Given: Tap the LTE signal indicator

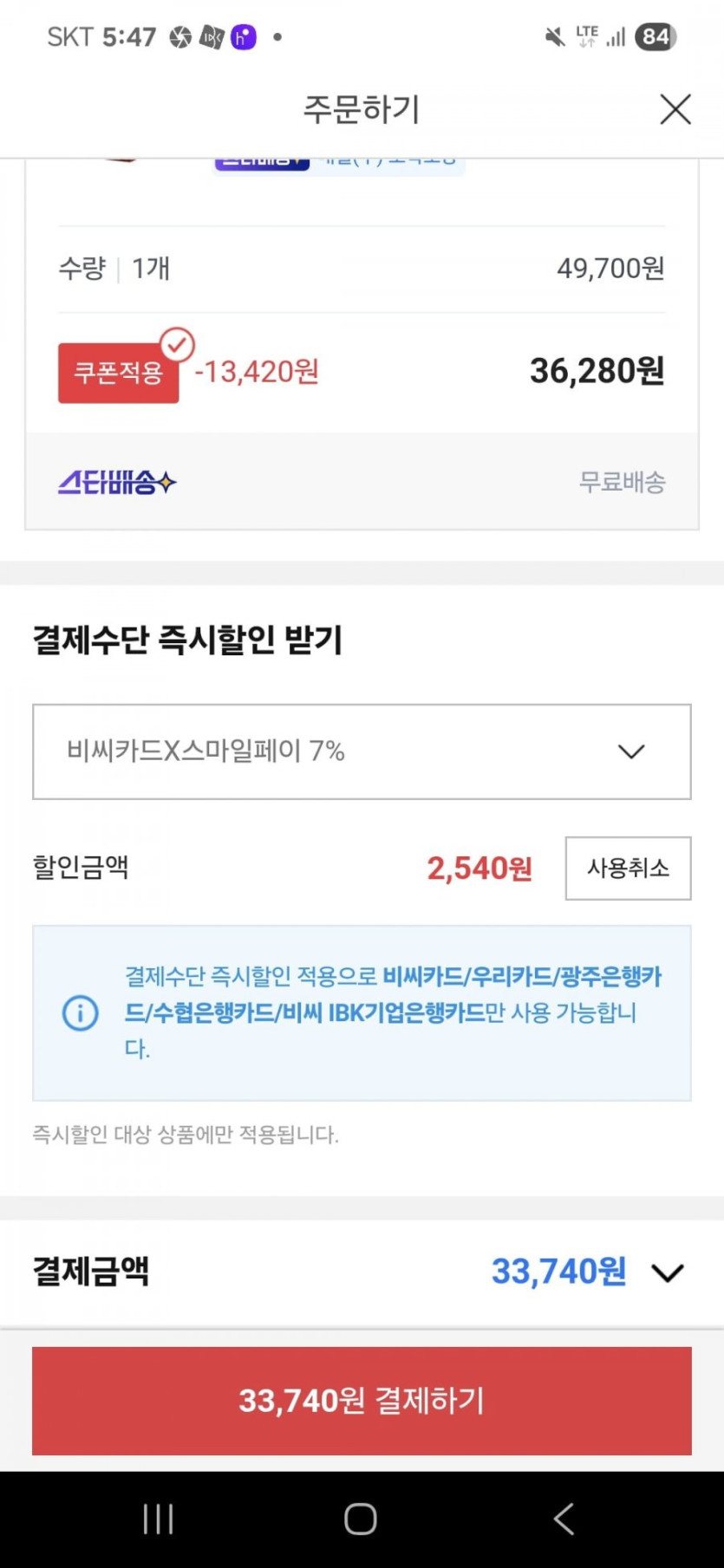Looking at the screenshot, I should [x=588, y=36].
